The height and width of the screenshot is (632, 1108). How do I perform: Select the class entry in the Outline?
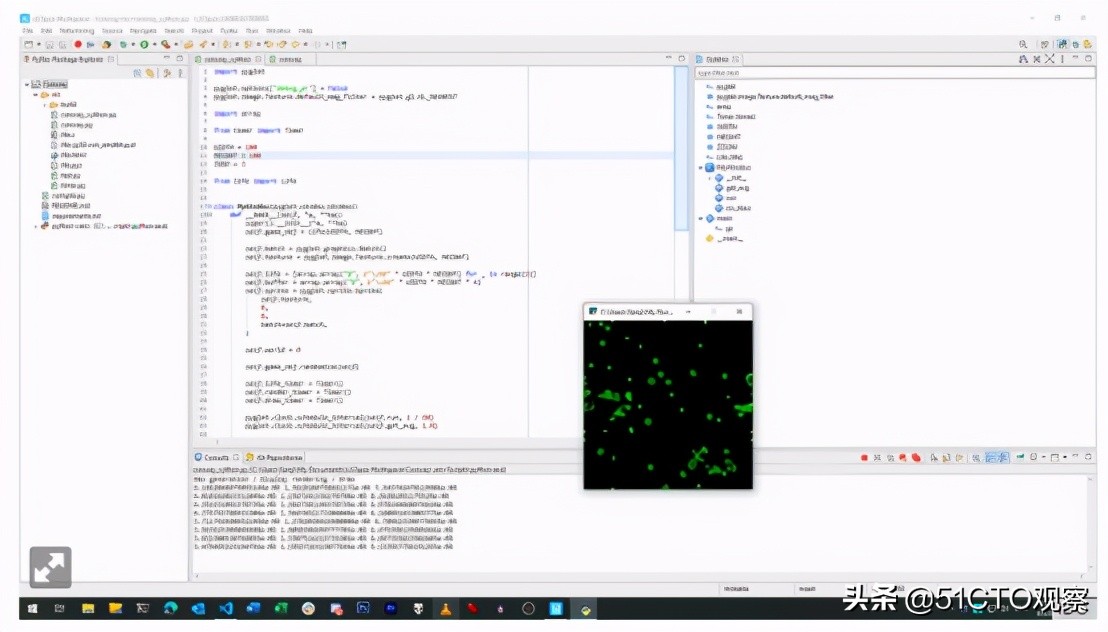728,168
